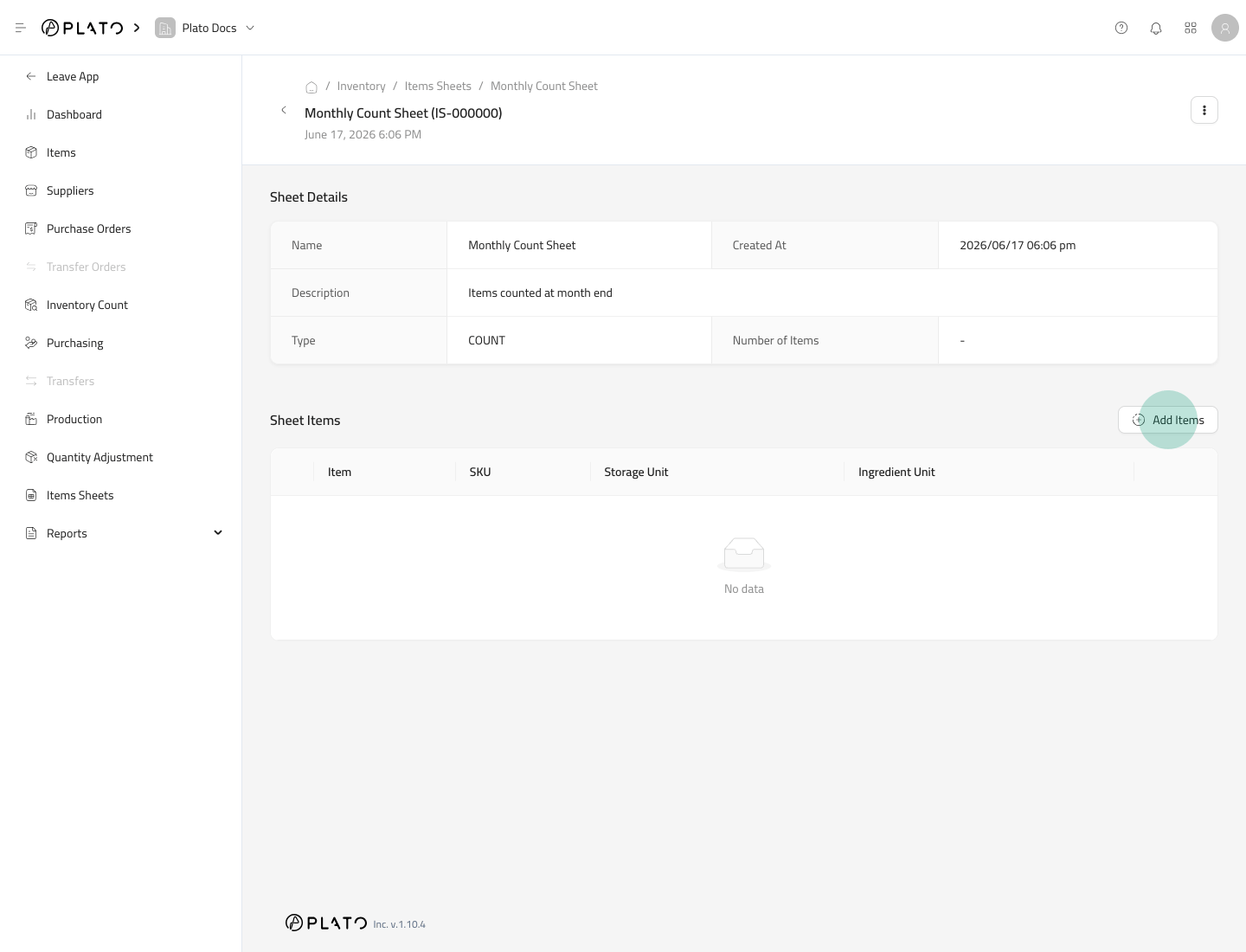Click the empty No data inbox icon
This screenshot has width=1246, height=952.
click(x=744, y=554)
